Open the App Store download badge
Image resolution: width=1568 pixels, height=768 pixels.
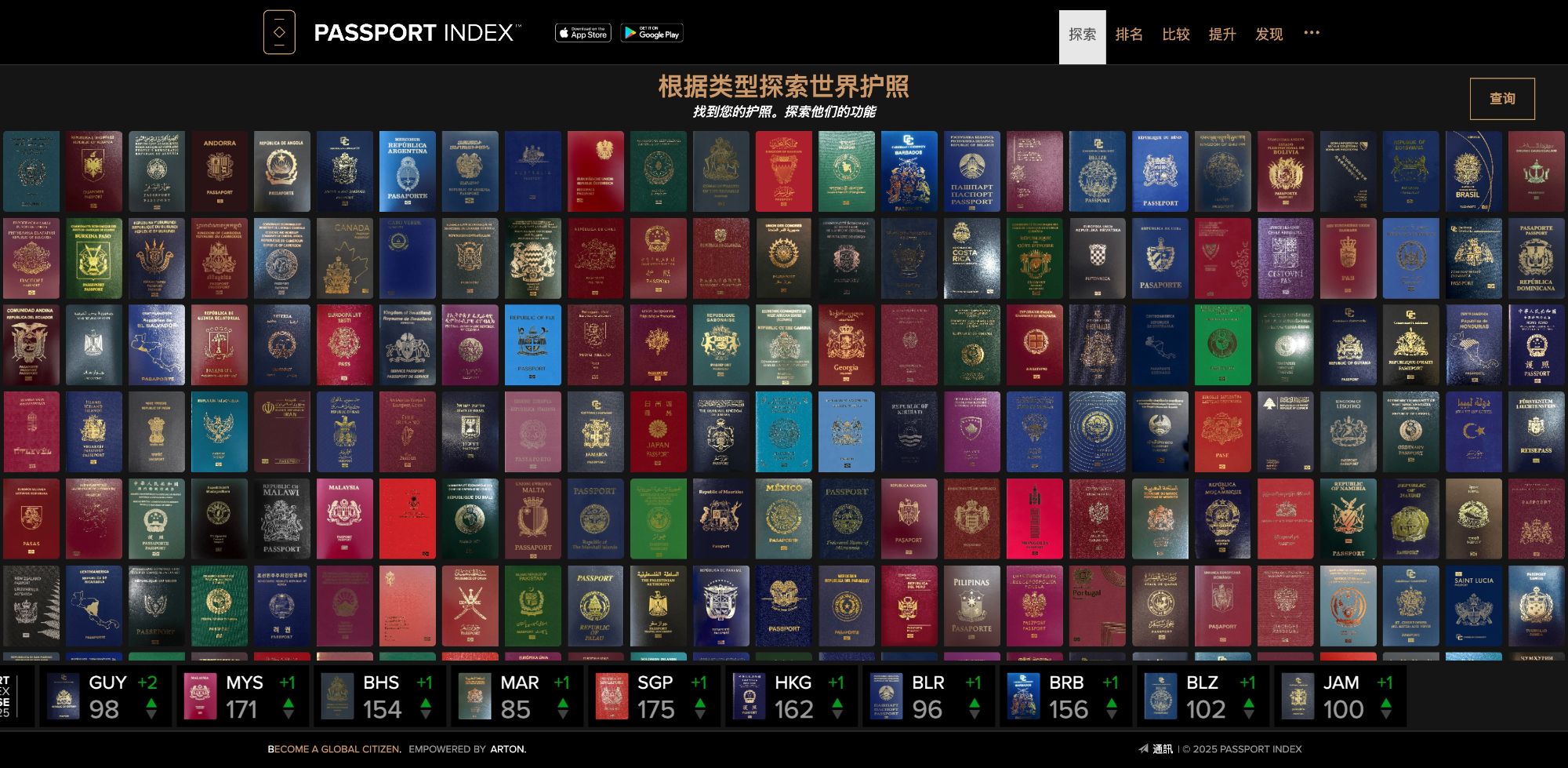click(583, 32)
